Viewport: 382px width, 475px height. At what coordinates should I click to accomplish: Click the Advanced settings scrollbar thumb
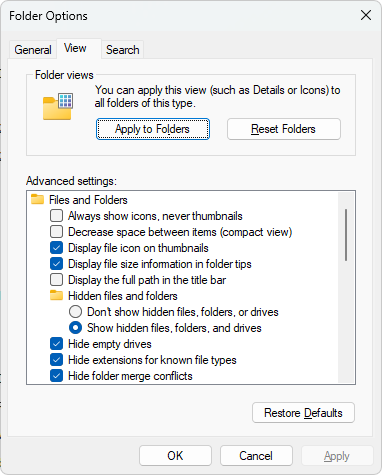pyautogui.click(x=346, y=235)
